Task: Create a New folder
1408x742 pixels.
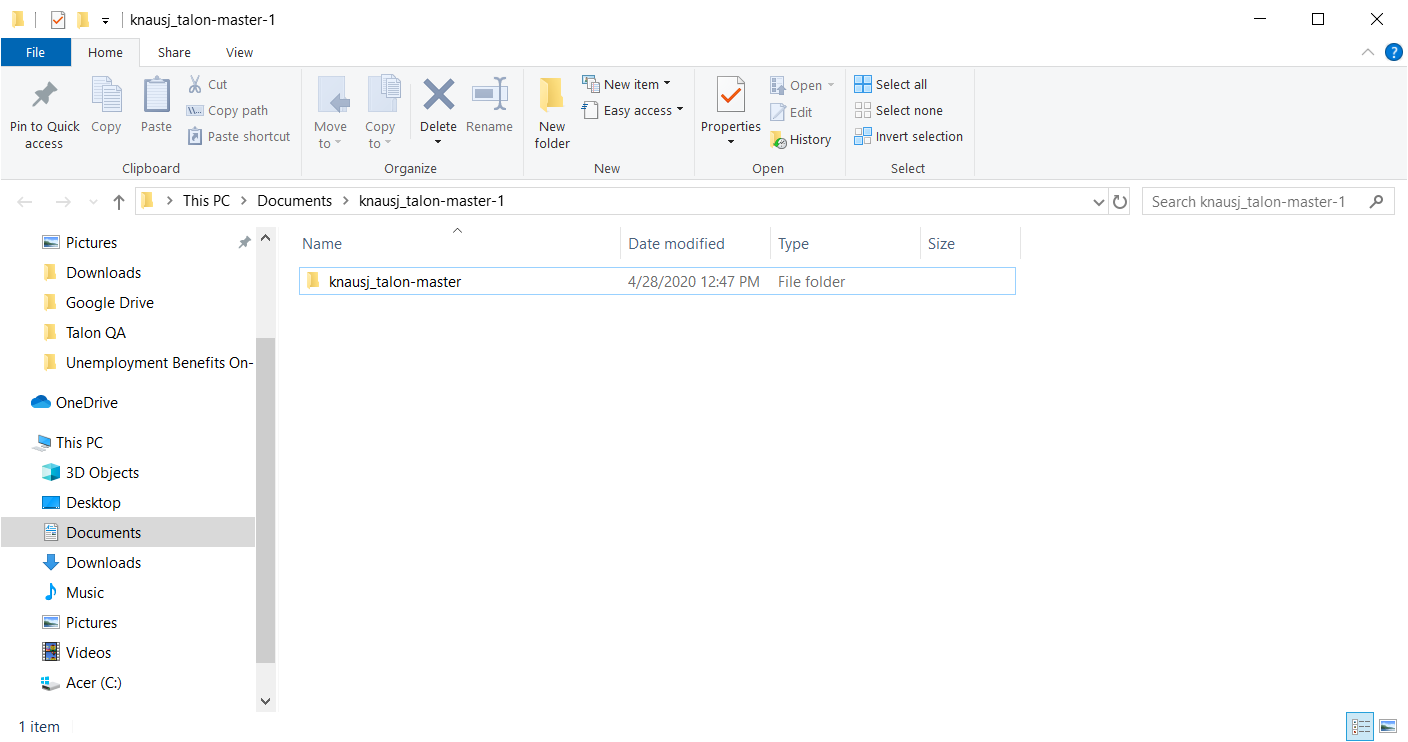Action: click(552, 114)
